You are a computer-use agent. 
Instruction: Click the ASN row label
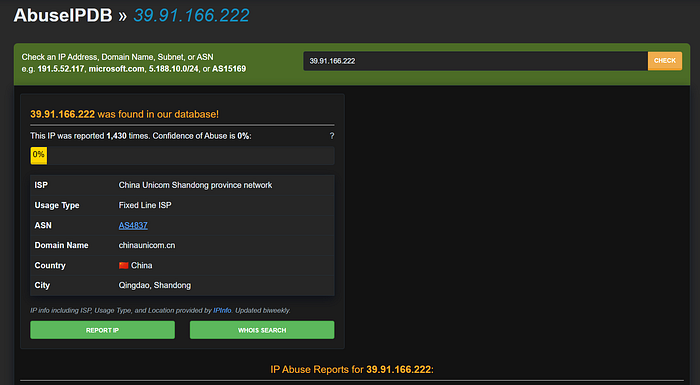pyautogui.click(x=43, y=226)
